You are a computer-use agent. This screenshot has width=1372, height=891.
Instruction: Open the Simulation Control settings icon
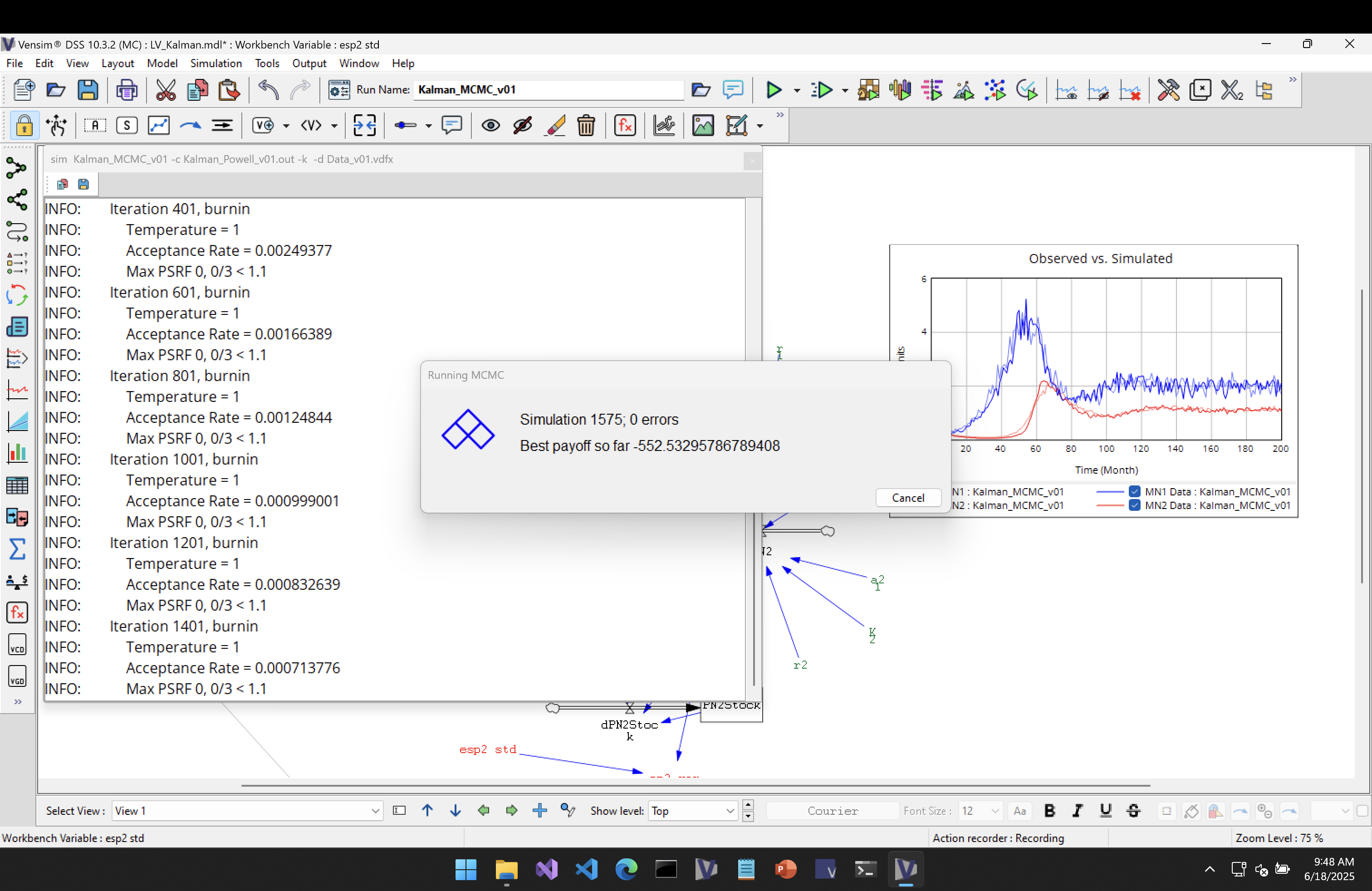(339, 90)
